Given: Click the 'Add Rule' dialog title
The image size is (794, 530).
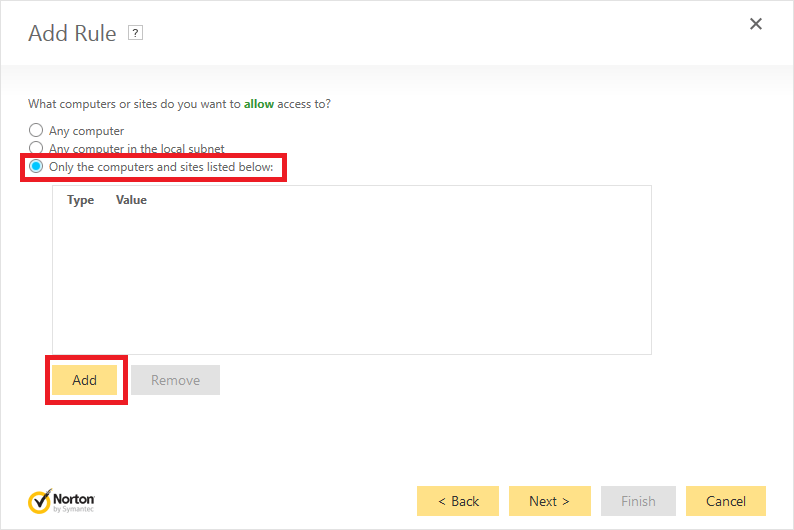Looking at the screenshot, I should (72, 33).
